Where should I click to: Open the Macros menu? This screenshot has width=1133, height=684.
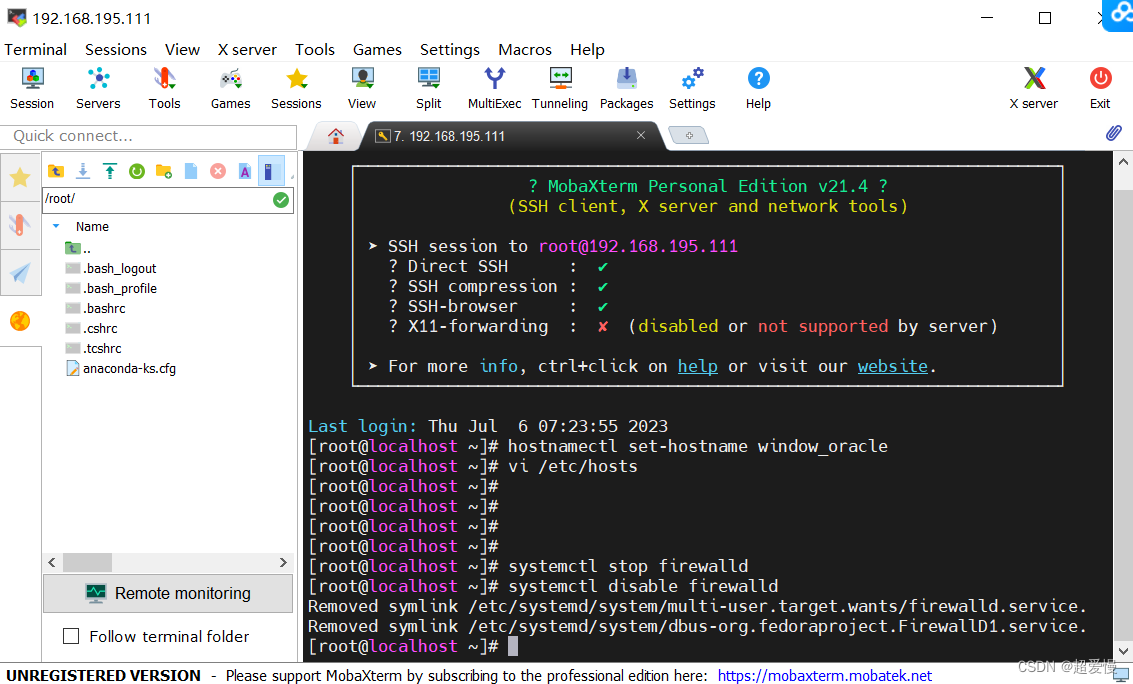[525, 49]
